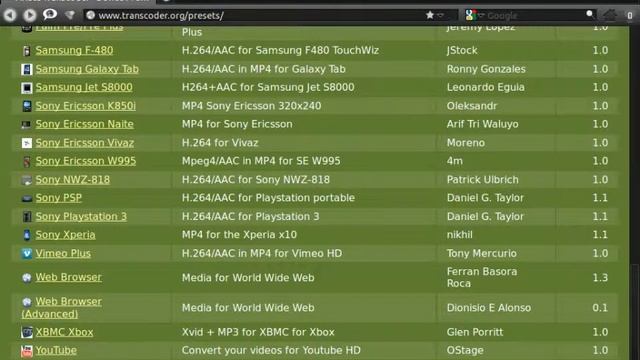Click the globe icon next to Web Browser

(27, 278)
